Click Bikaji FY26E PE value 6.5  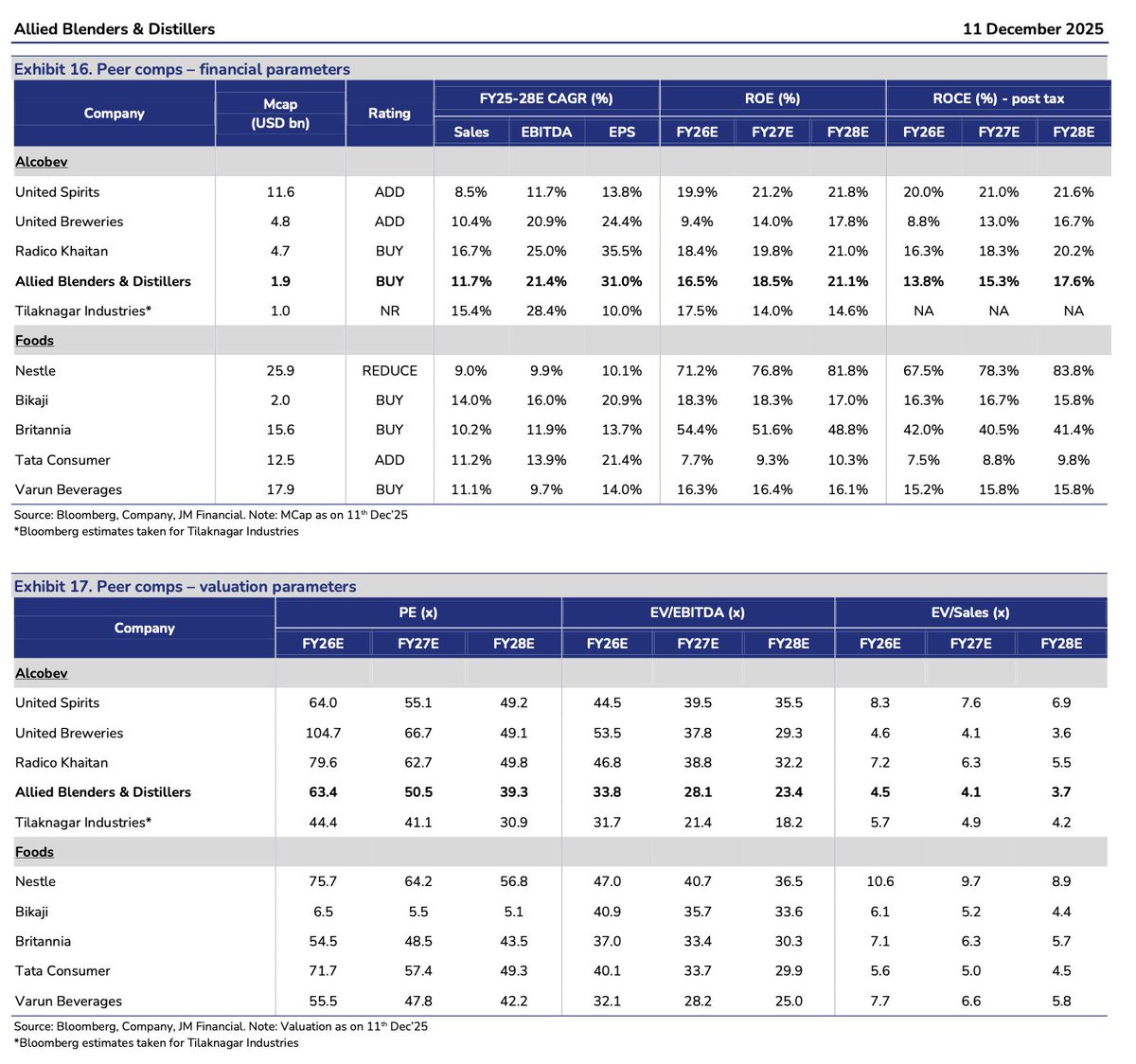[x=323, y=912]
